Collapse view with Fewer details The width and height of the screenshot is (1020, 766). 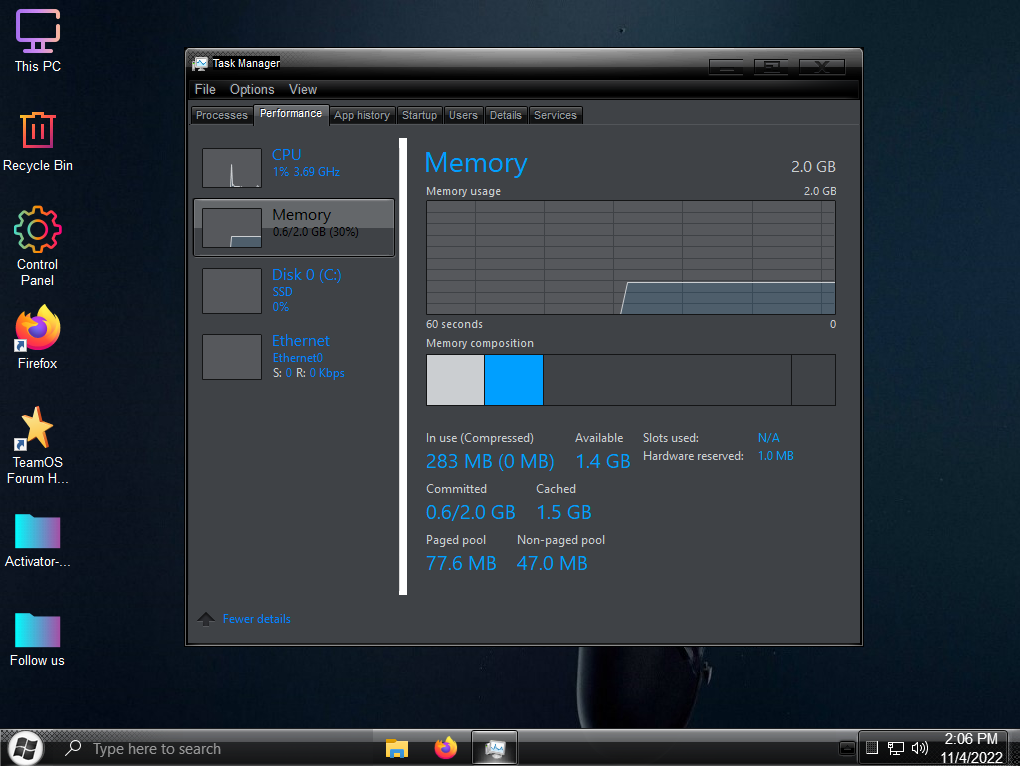tap(256, 619)
